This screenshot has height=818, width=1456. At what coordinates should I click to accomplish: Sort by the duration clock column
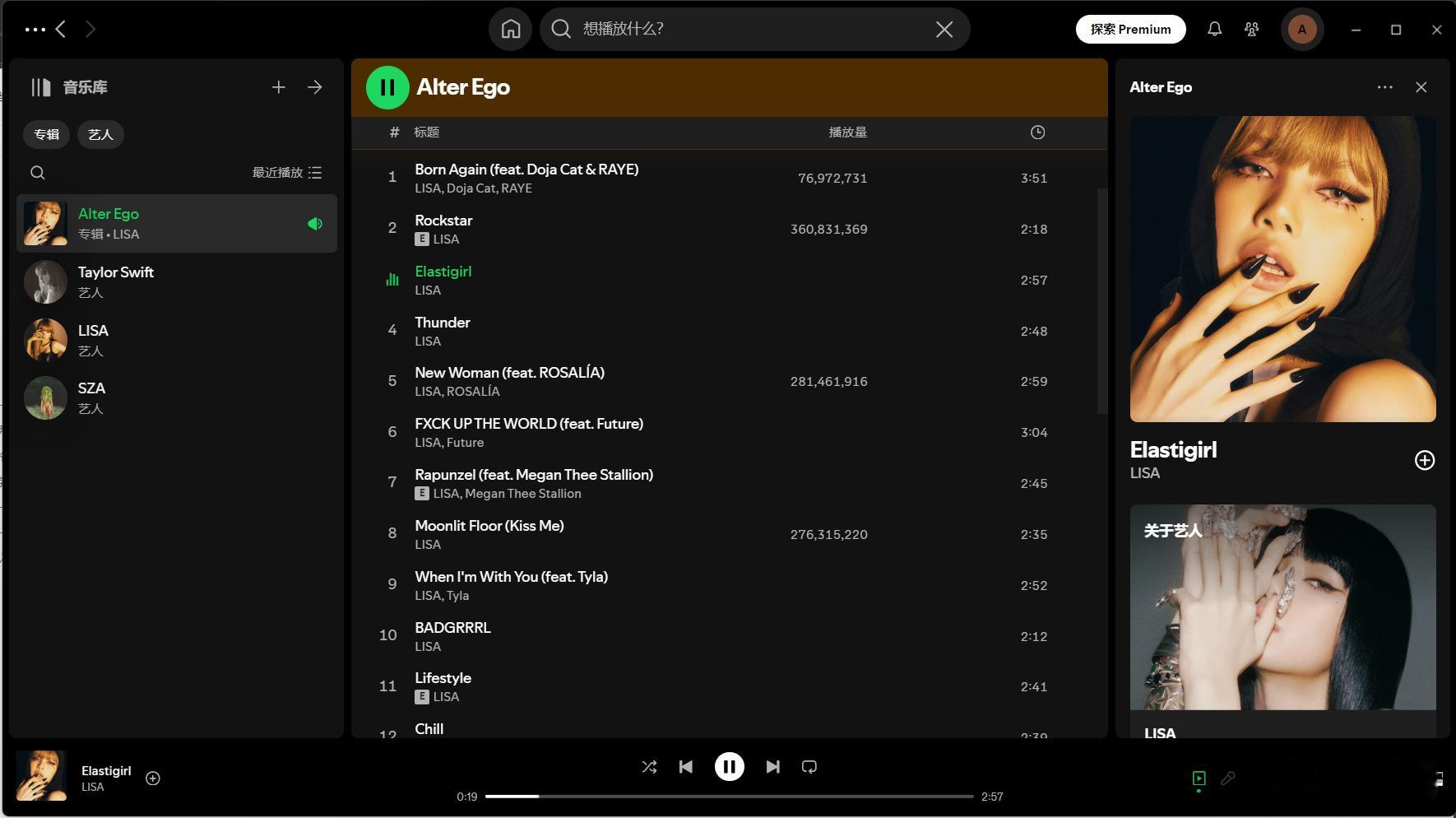1037,132
